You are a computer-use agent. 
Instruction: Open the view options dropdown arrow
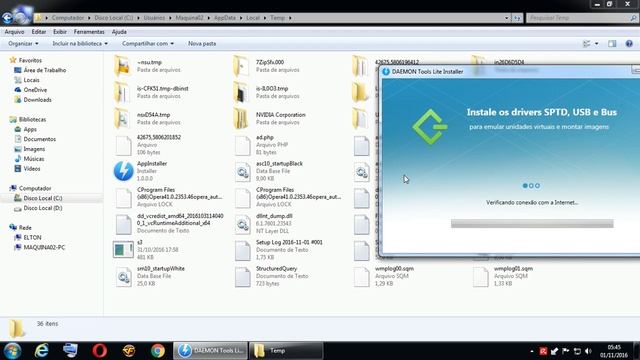click(597, 44)
